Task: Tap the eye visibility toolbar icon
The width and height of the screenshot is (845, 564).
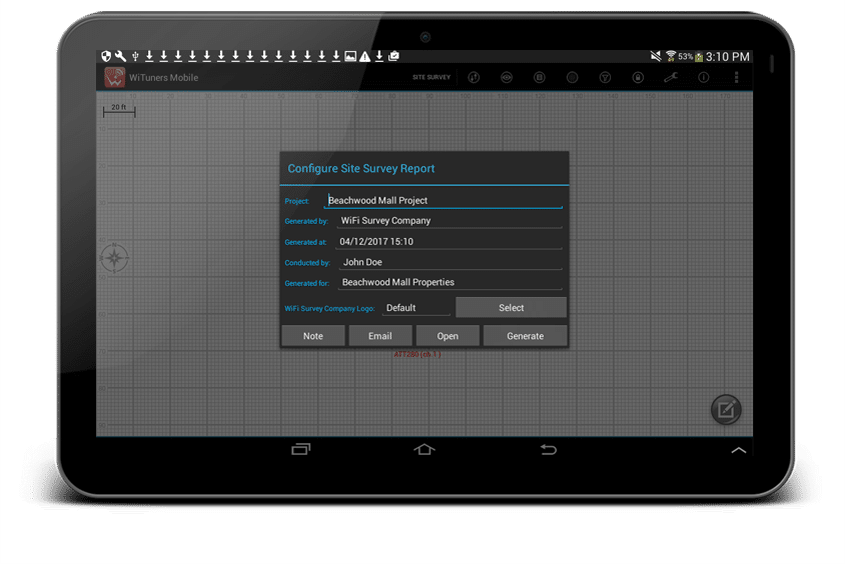Action: pyautogui.click(x=507, y=78)
